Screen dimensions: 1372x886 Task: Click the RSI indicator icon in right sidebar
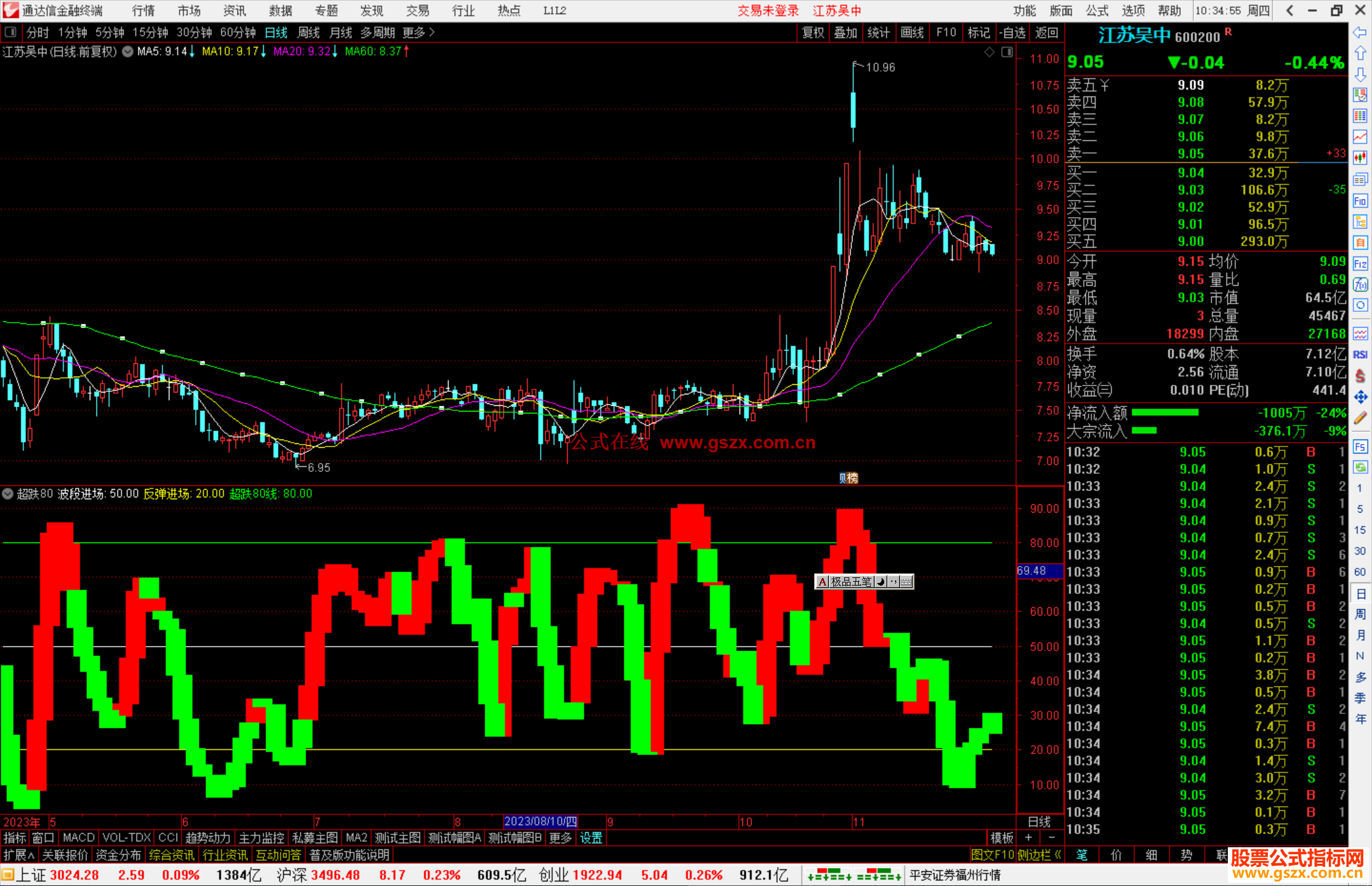click(1360, 354)
